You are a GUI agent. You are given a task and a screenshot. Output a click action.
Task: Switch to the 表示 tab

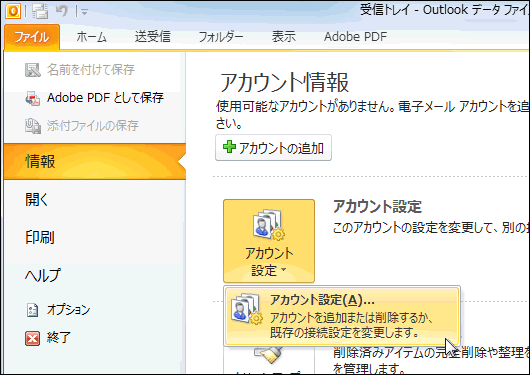pos(284,37)
